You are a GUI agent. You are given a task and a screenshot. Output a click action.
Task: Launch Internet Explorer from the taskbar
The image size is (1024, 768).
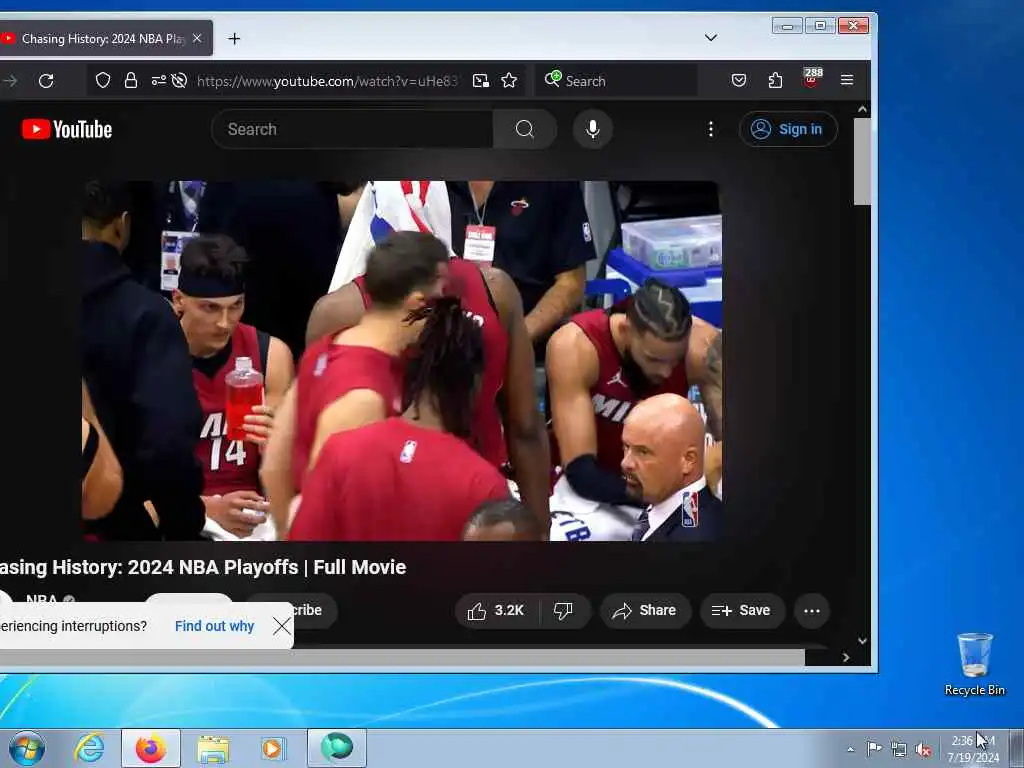pyautogui.click(x=89, y=748)
